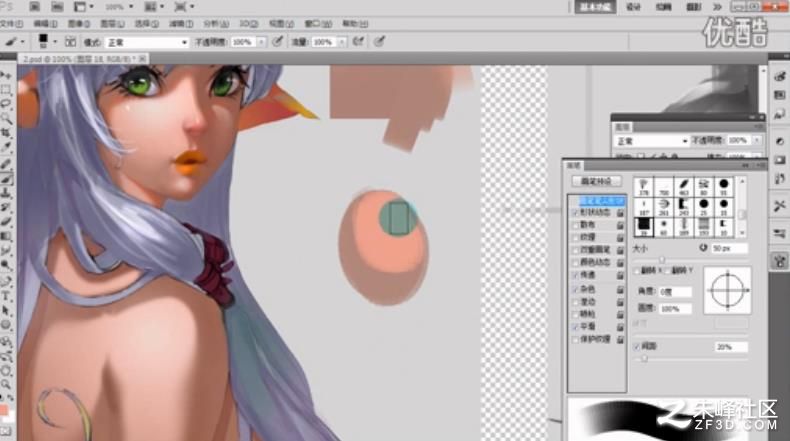Open the 编辑 menu
The width and height of the screenshot is (790, 441).
pyautogui.click(x=45, y=24)
